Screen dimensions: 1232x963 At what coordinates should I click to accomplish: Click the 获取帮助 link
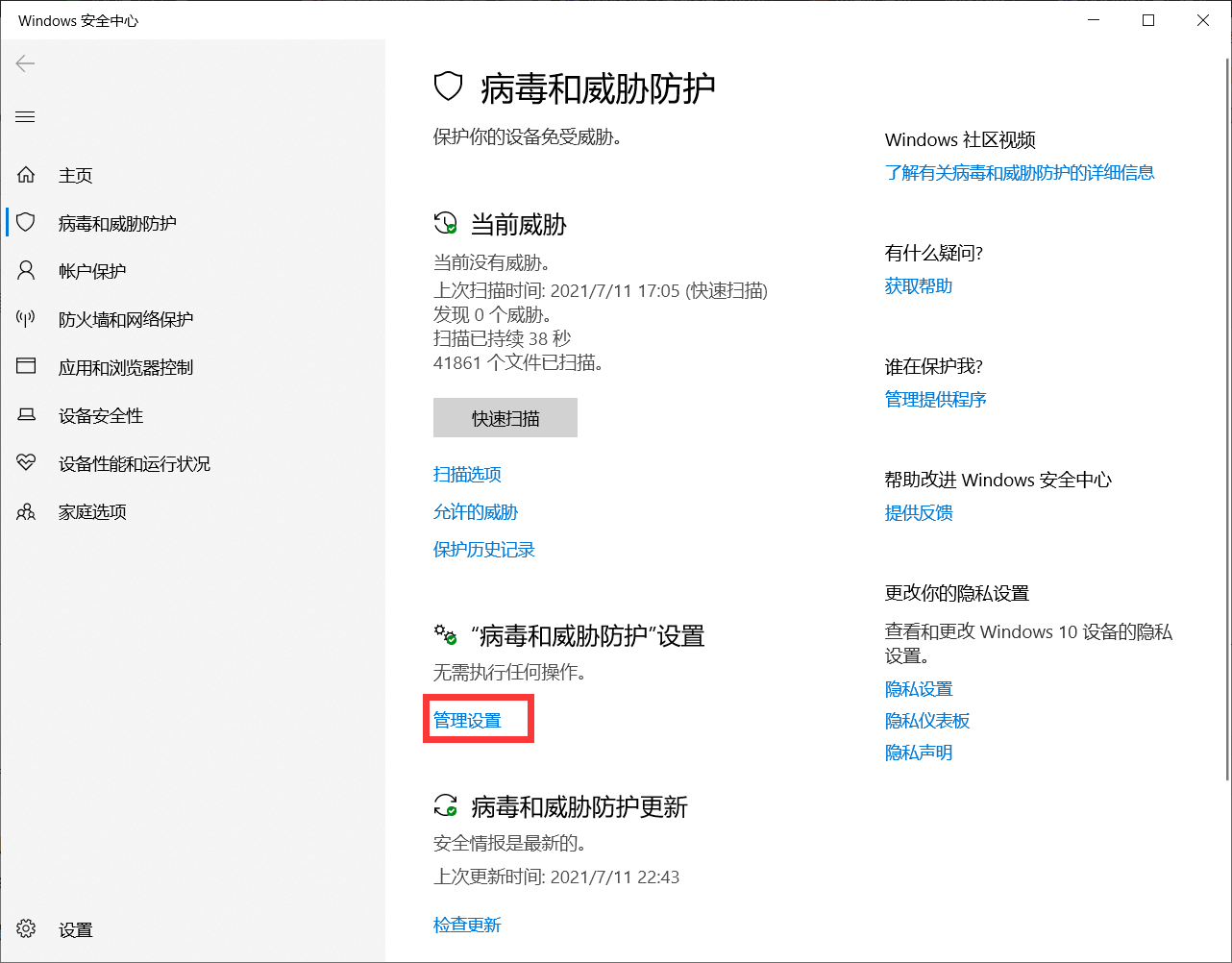coord(919,285)
